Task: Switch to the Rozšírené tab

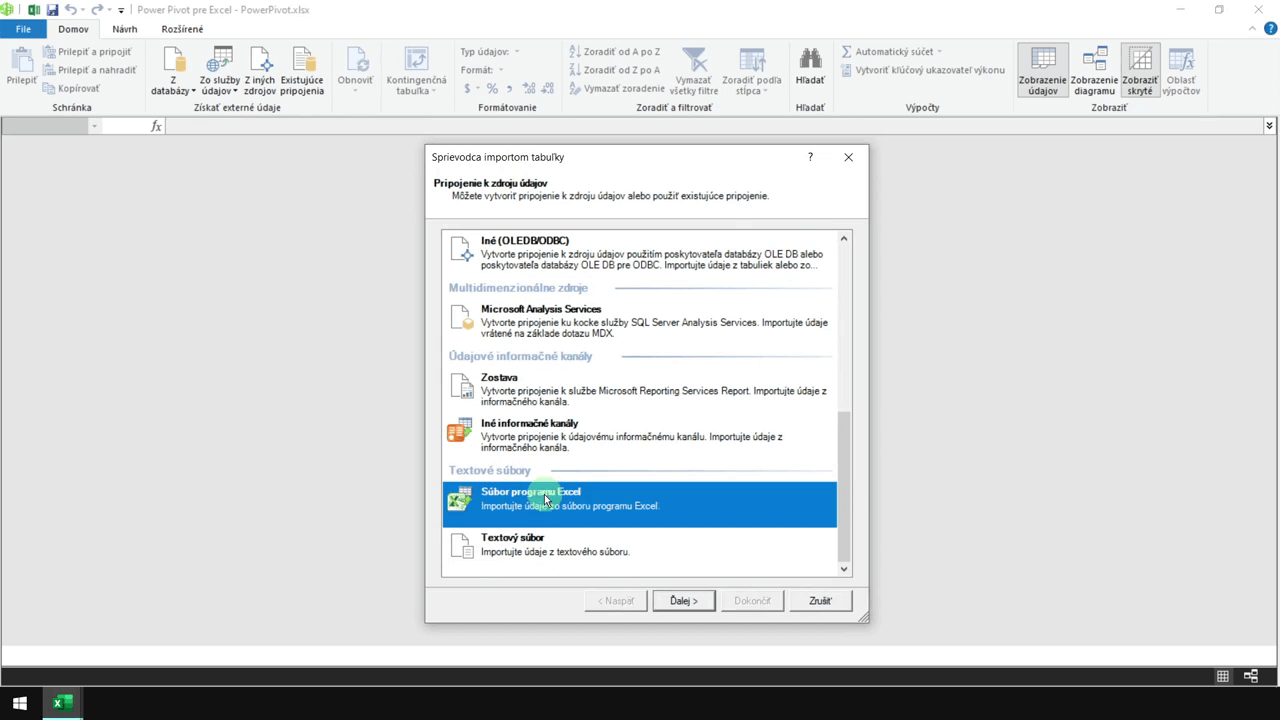Action: coord(182,29)
